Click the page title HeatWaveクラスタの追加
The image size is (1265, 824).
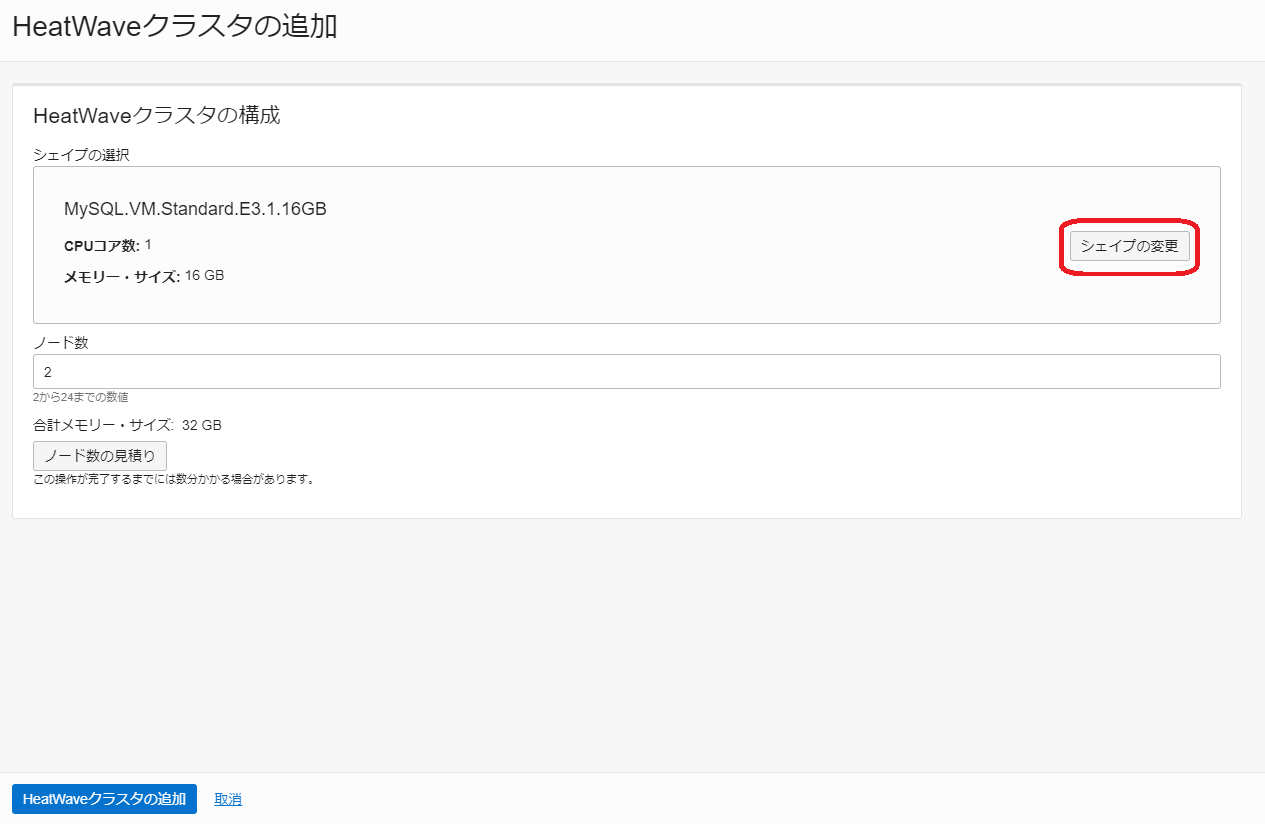pyautogui.click(x=174, y=27)
